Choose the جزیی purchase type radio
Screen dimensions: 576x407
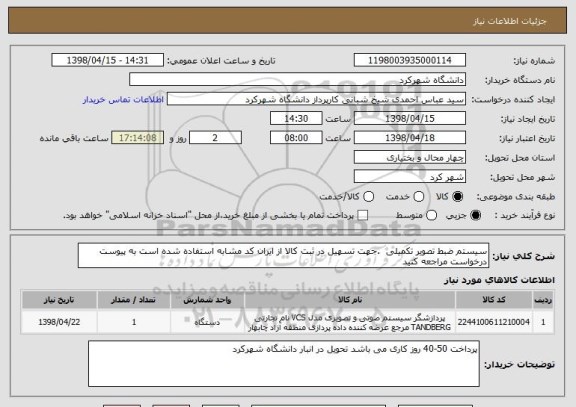[475, 215]
